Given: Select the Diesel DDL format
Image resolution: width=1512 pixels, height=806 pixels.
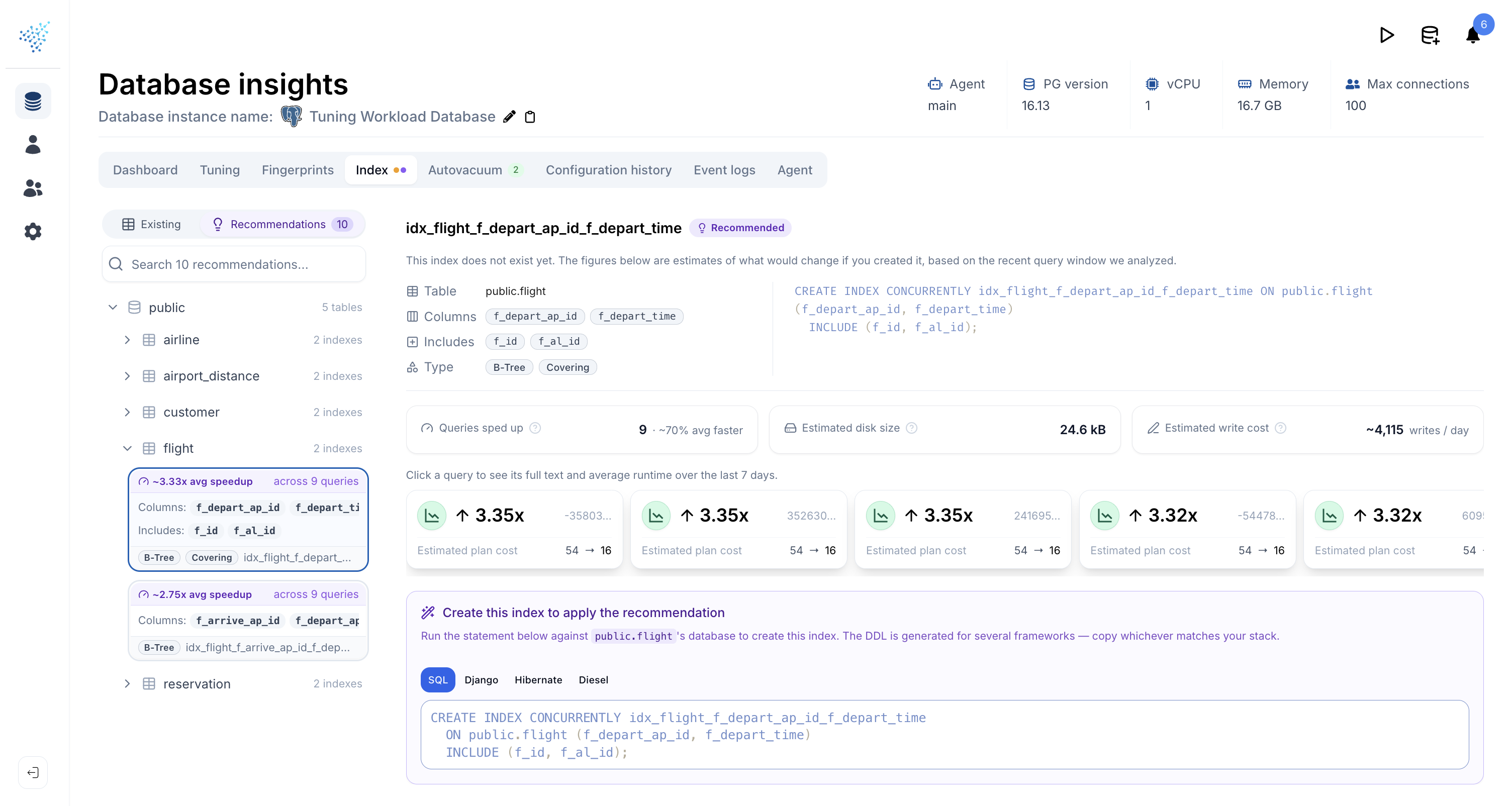Looking at the screenshot, I should coord(594,680).
